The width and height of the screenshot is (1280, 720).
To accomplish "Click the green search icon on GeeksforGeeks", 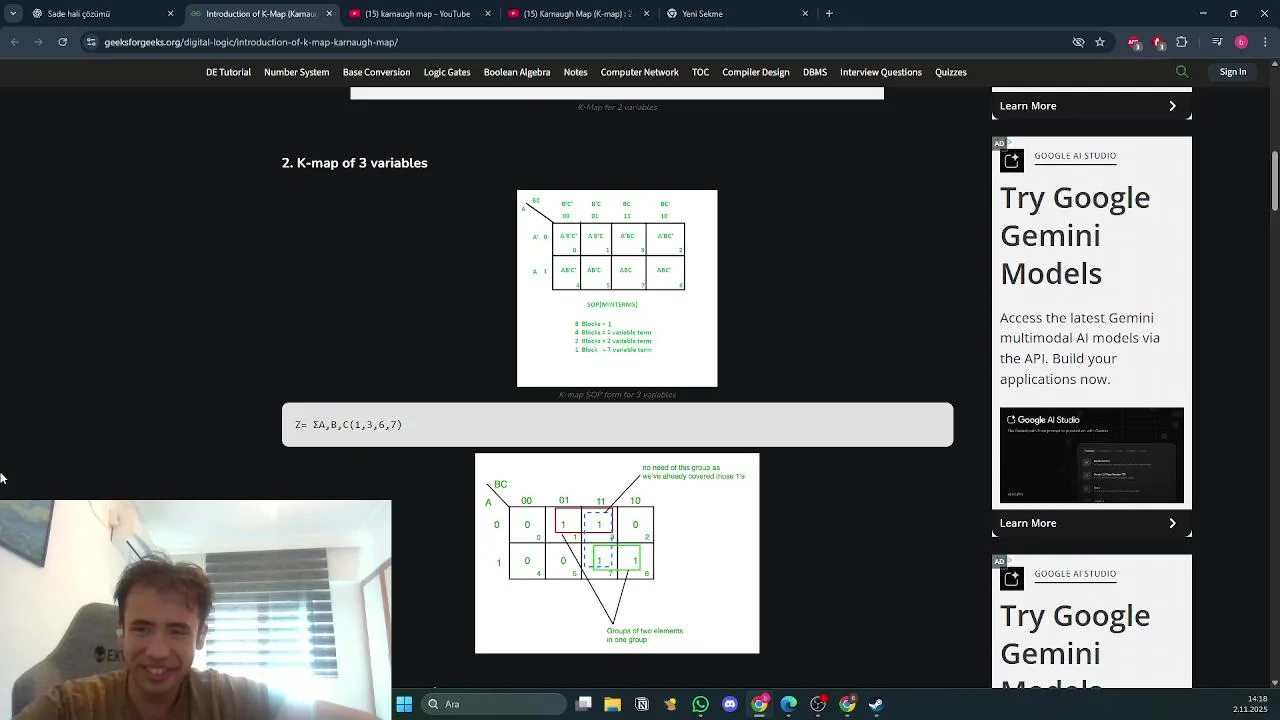I will click(x=1182, y=72).
